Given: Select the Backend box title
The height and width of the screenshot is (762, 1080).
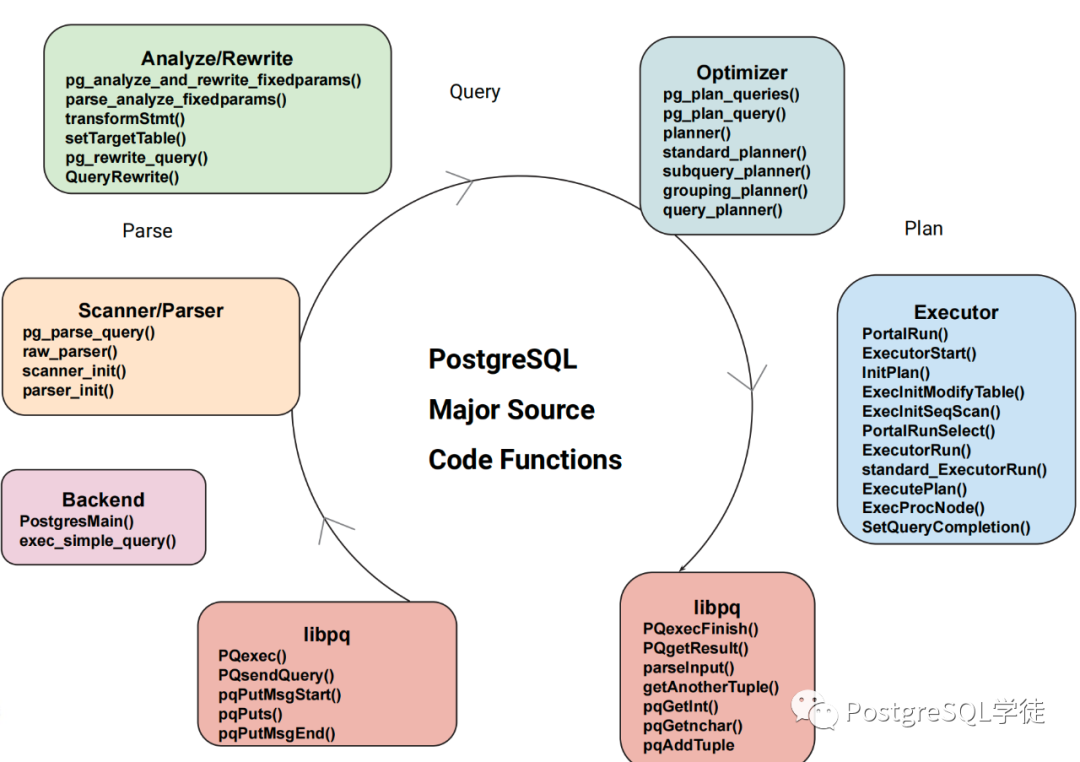Looking at the screenshot, I should [103, 500].
